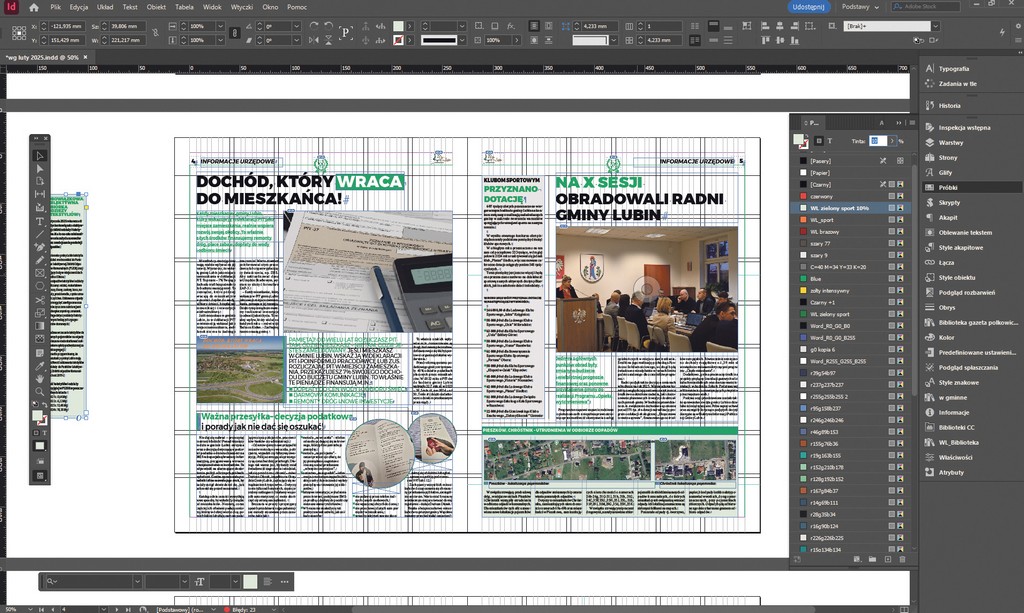
Task: Open the Oblewanie tekstem panel
Action: coord(964,232)
